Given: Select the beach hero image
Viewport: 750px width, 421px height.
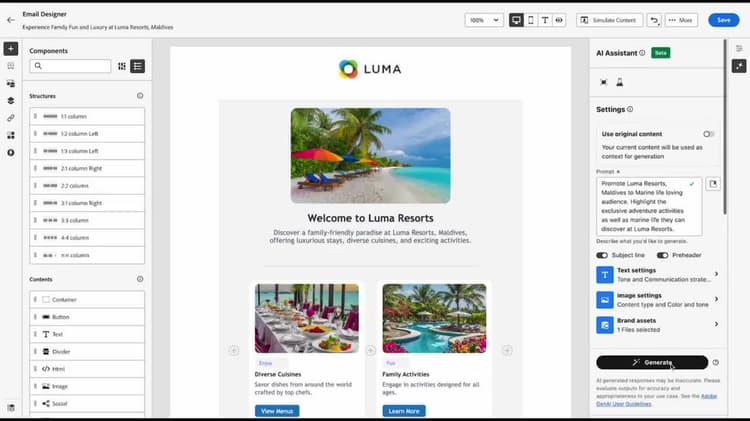Looking at the screenshot, I should tap(370, 155).
